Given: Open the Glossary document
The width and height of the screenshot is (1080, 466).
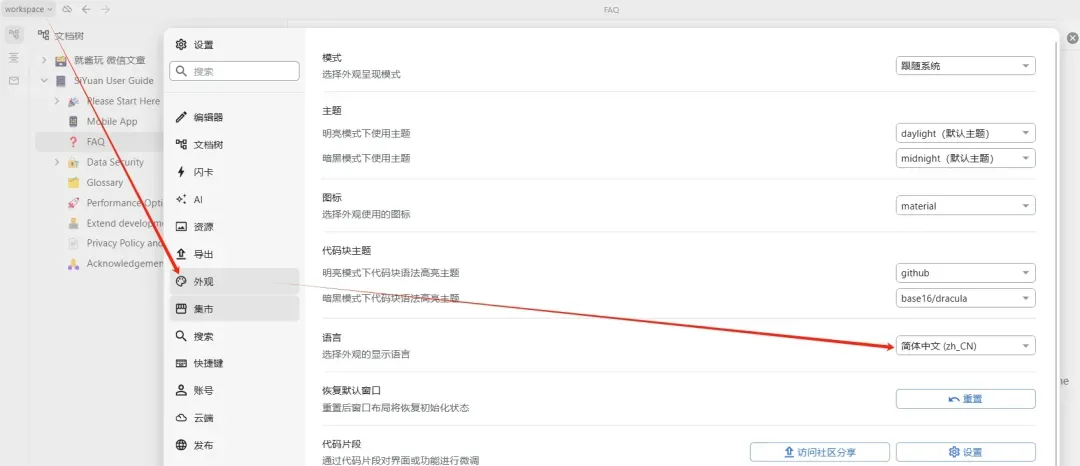Looking at the screenshot, I should (105, 182).
